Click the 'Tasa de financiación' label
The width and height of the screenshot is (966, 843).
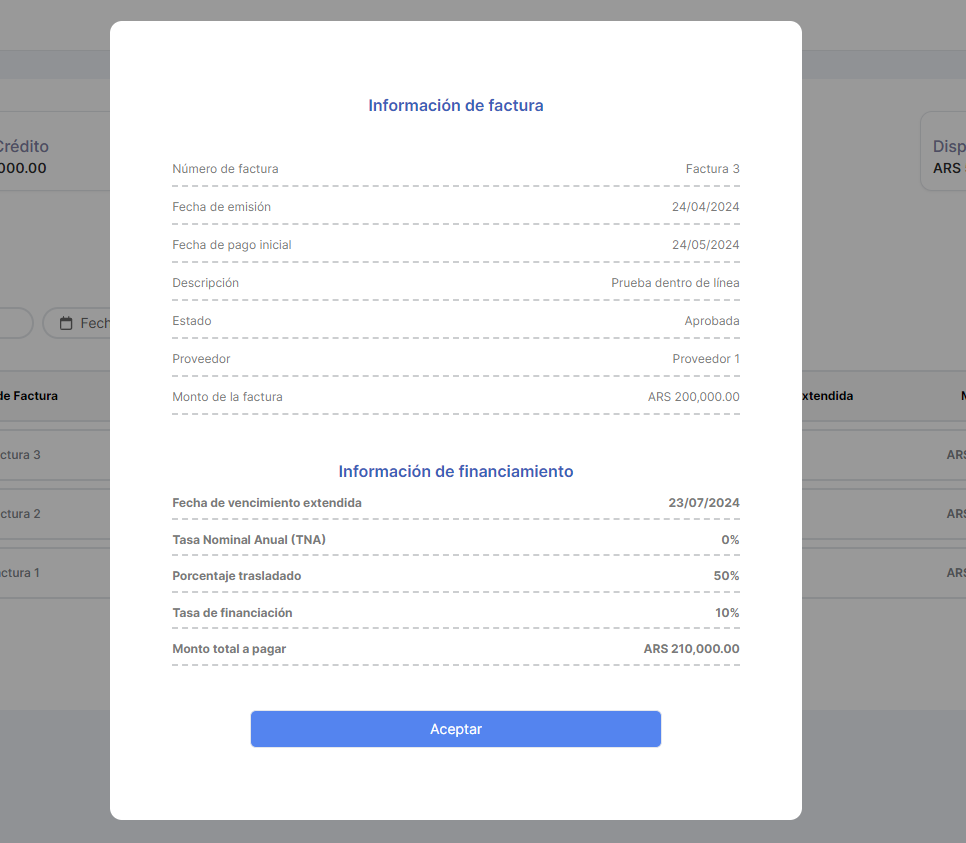(x=232, y=612)
